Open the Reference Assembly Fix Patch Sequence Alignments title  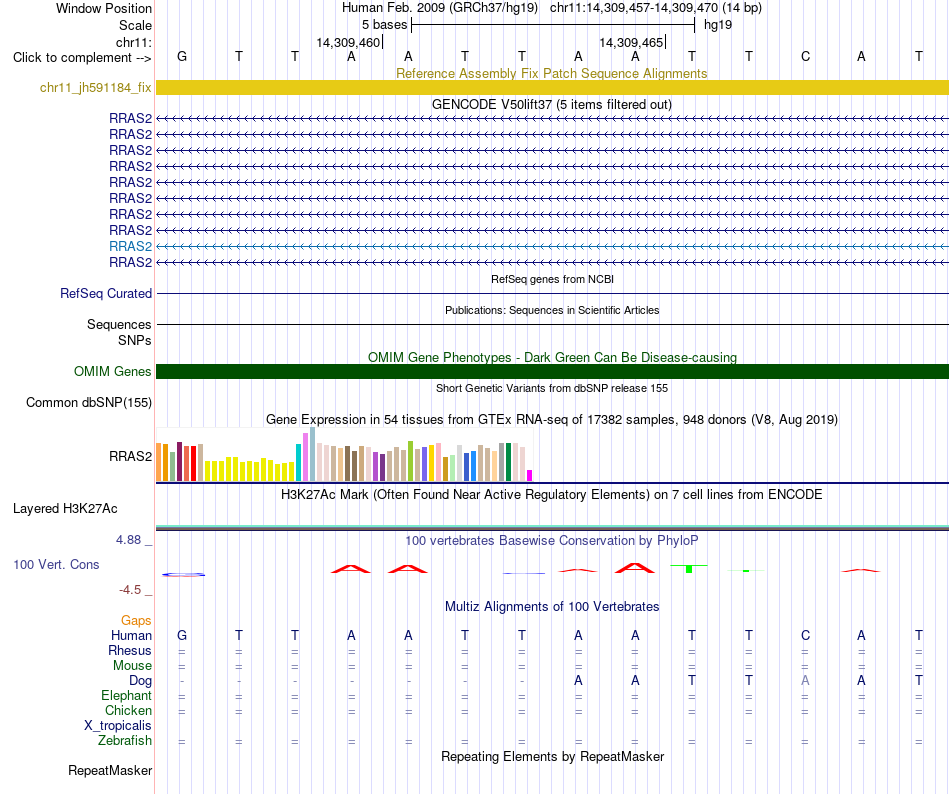coord(551,73)
